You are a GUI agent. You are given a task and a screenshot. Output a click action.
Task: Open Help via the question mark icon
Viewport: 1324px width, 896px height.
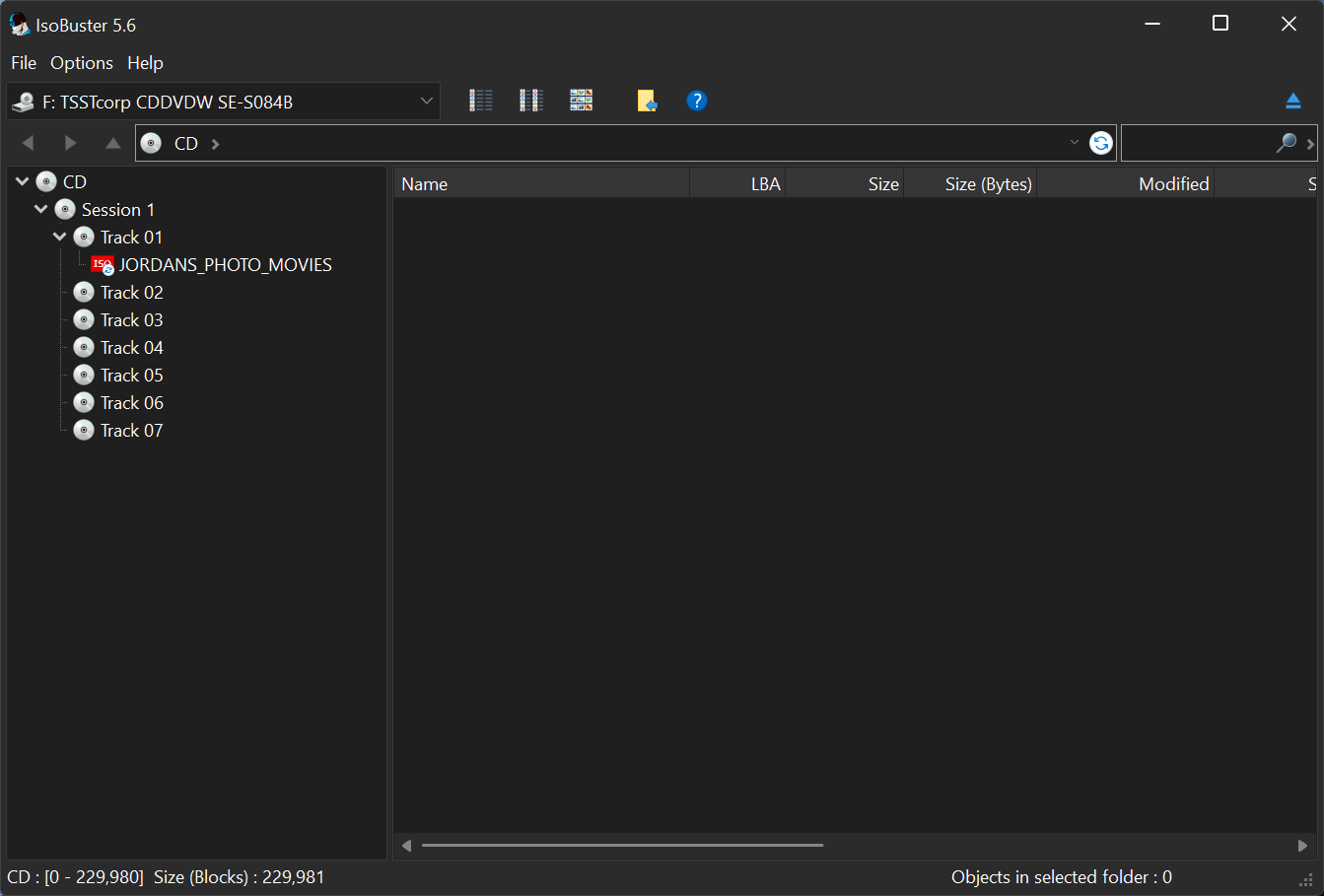pyautogui.click(x=697, y=100)
